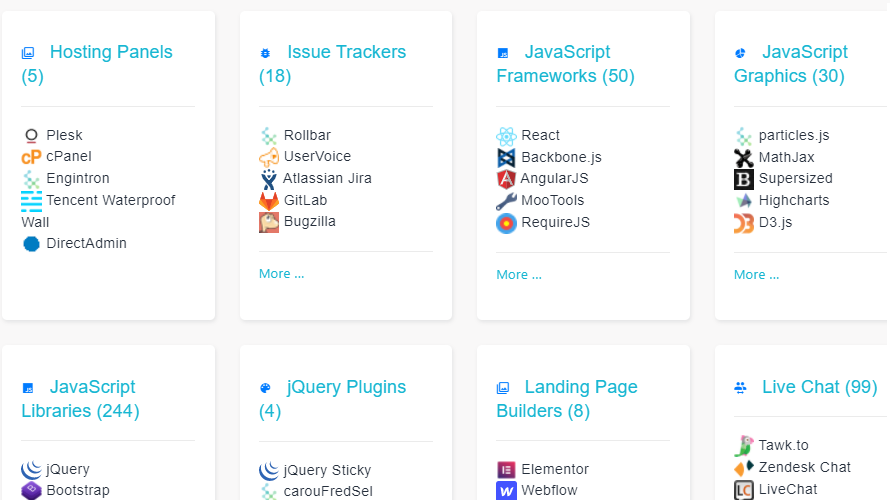The image size is (890, 500).
Task: Select the carouFredSel link
Action: (x=328, y=491)
